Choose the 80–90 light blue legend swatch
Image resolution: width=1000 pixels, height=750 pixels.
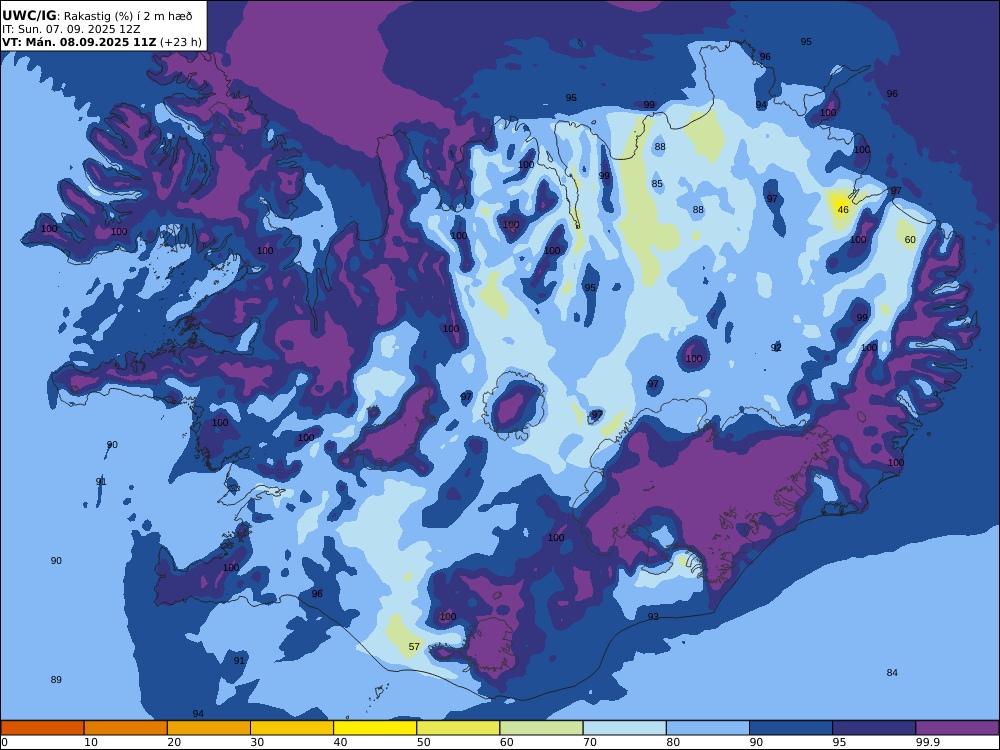click(708, 728)
